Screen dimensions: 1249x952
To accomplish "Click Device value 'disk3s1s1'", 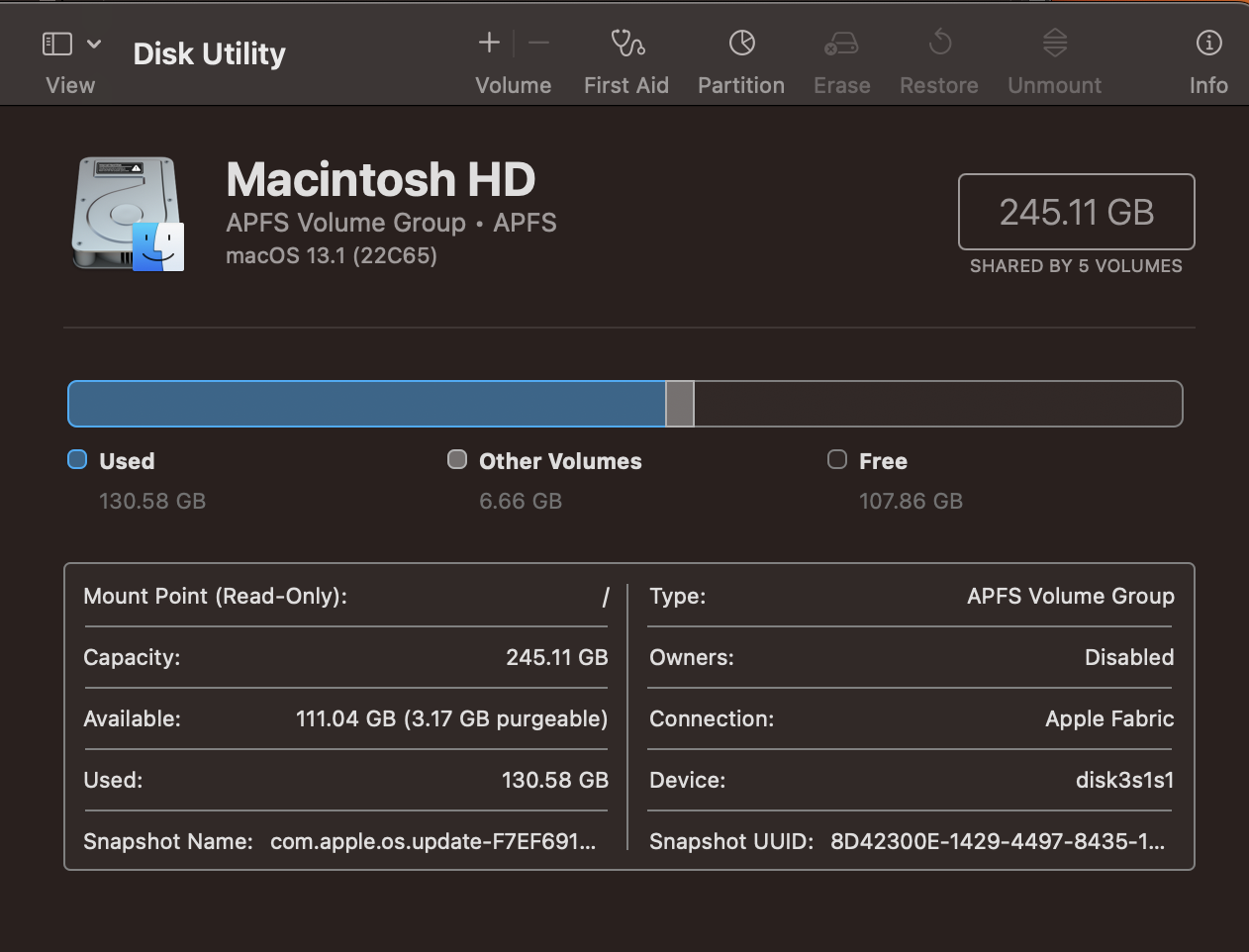I will click(x=1125, y=780).
